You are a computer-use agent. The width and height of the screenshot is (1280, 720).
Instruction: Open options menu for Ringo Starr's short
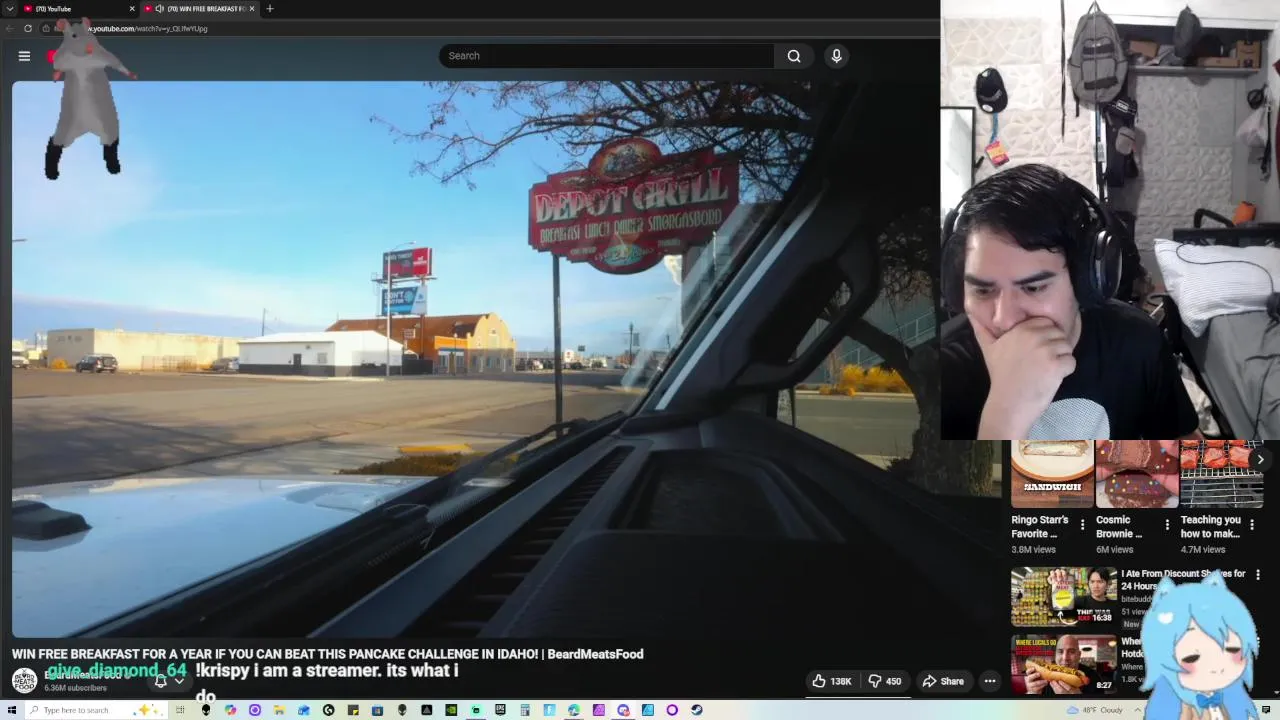(1082, 525)
